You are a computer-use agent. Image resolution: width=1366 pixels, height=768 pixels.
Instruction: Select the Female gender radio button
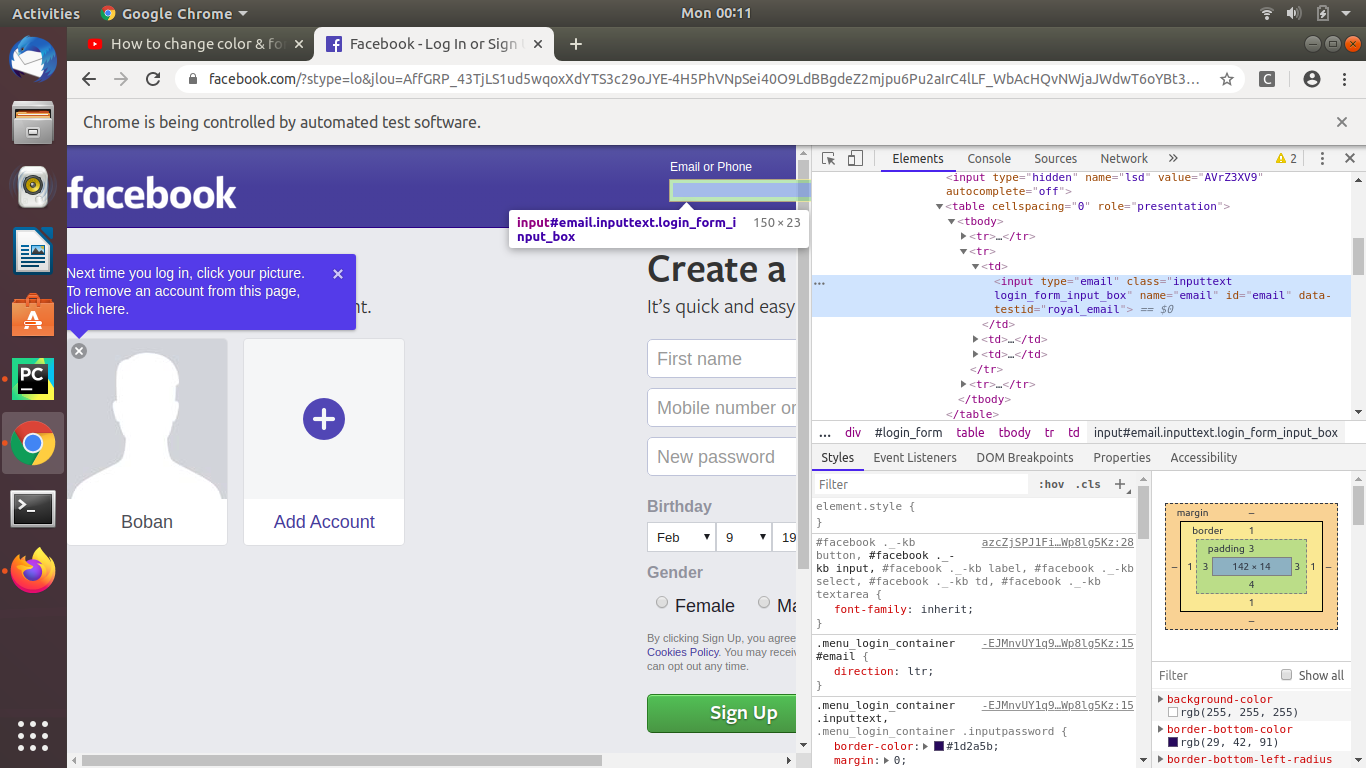click(662, 603)
